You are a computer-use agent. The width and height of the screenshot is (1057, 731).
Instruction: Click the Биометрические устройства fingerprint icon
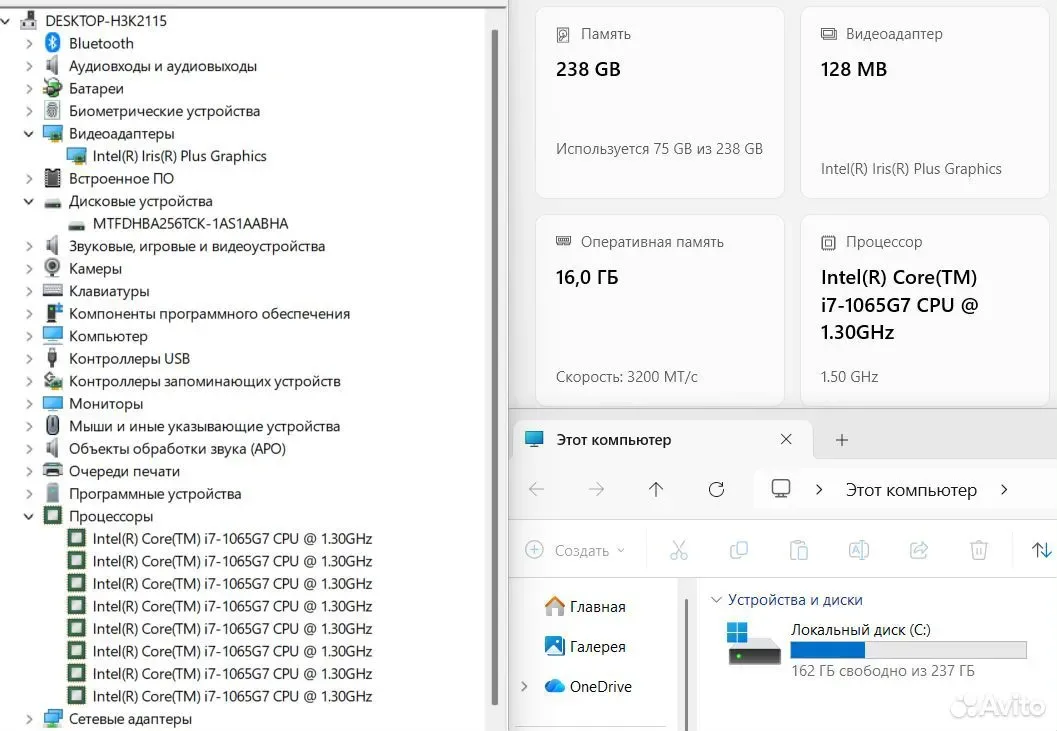53,111
